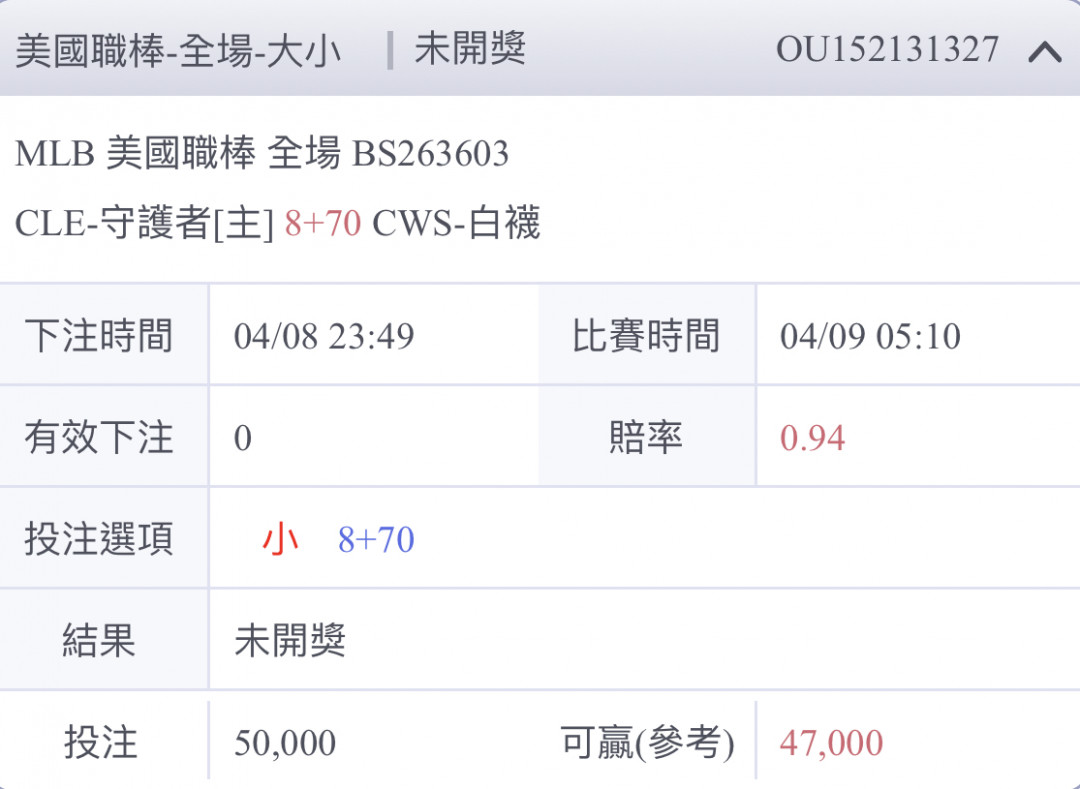Click the CWS-白襪 team name
This screenshot has width=1080, height=789.
pos(456,223)
